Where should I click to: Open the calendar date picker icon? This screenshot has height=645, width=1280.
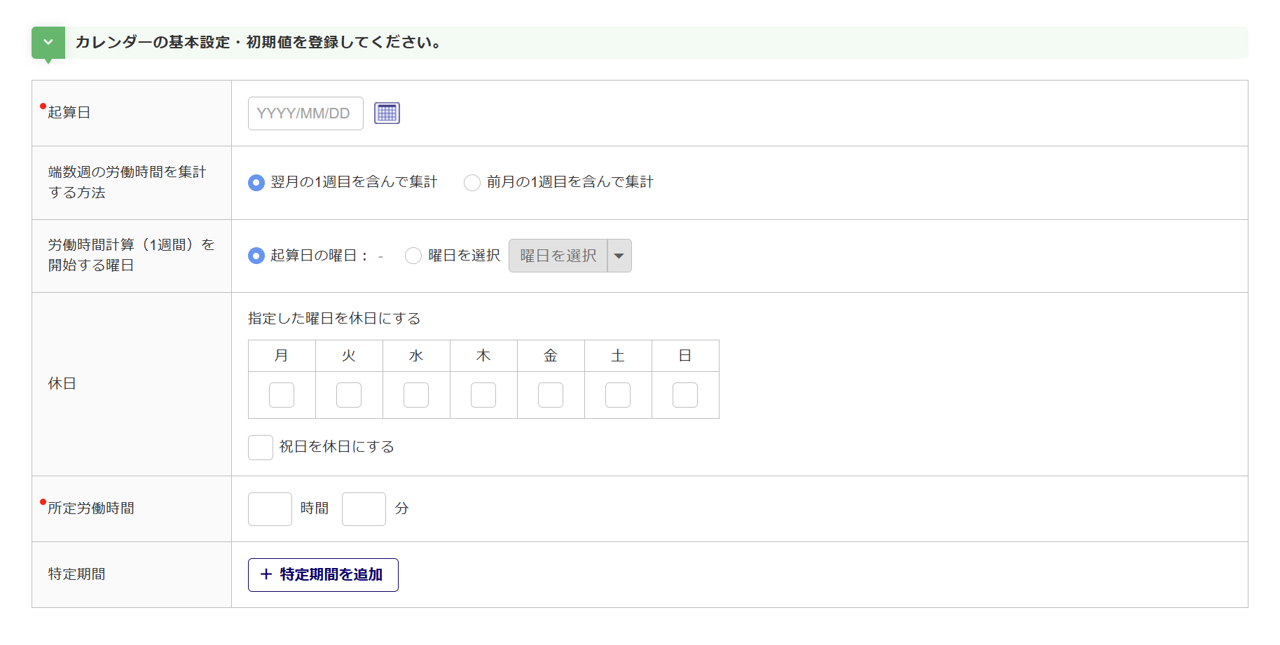pyautogui.click(x=387, y=113)
